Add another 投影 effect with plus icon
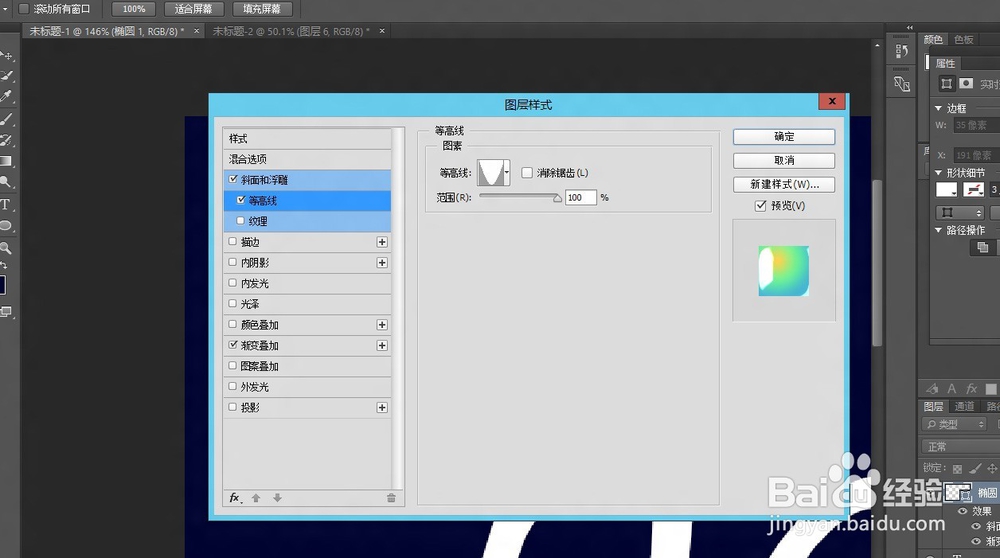This screenshot has width=1000, height=558. click(382, 407)
